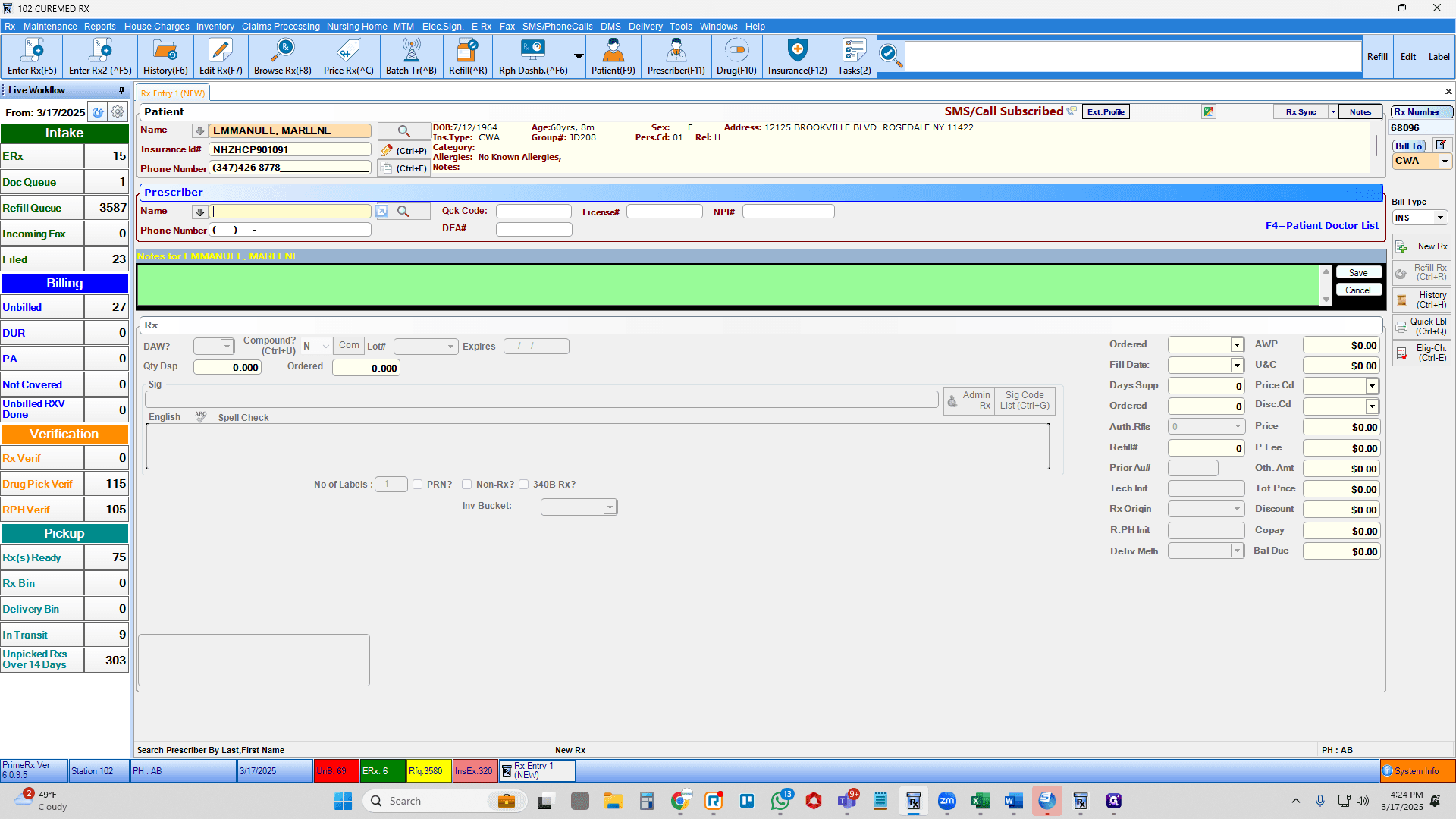Open Refill (^R) toolbar icon

(468, 57)
